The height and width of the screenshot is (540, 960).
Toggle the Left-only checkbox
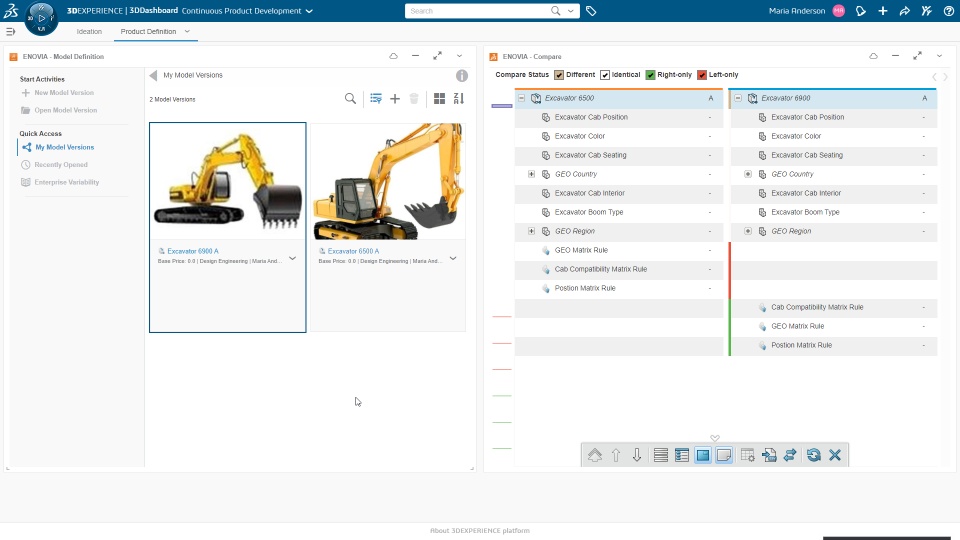(x=702, y=75)
